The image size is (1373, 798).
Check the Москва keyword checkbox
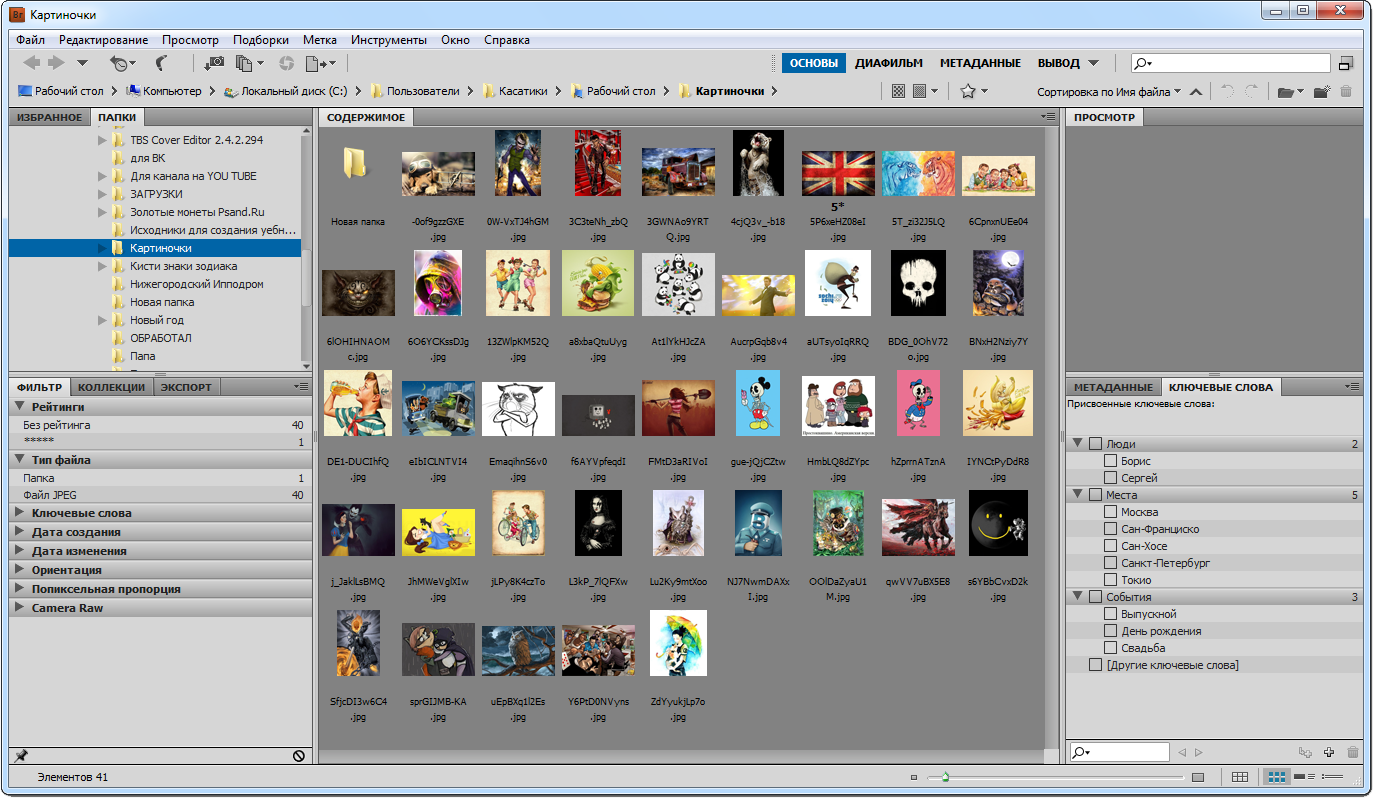click(x=1110, y=512)
